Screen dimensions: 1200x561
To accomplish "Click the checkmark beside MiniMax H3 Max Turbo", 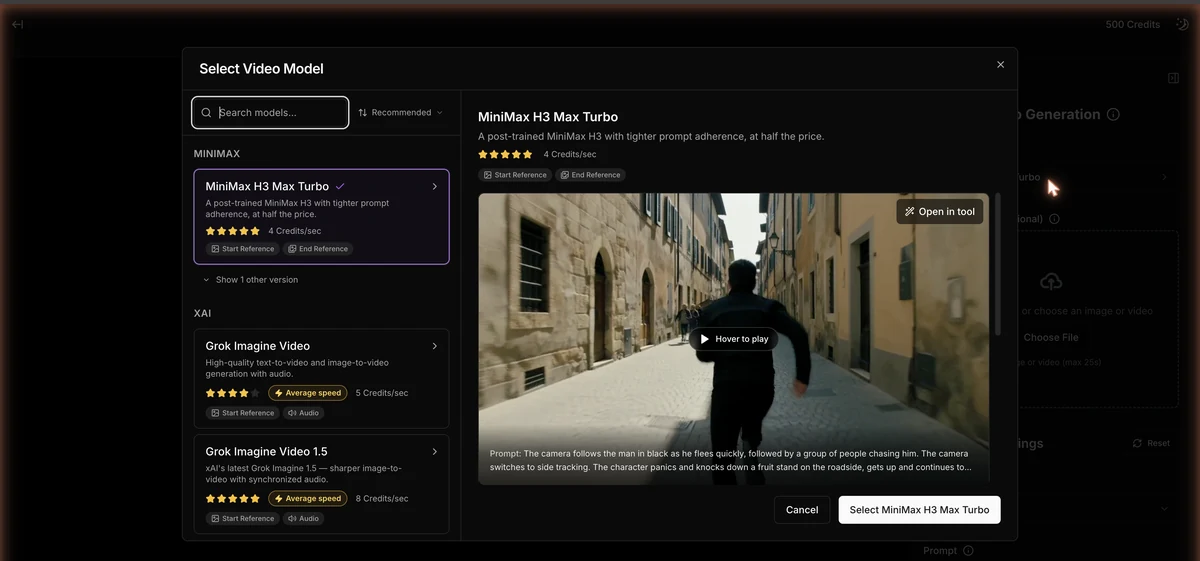I will (x=340, y=186).
